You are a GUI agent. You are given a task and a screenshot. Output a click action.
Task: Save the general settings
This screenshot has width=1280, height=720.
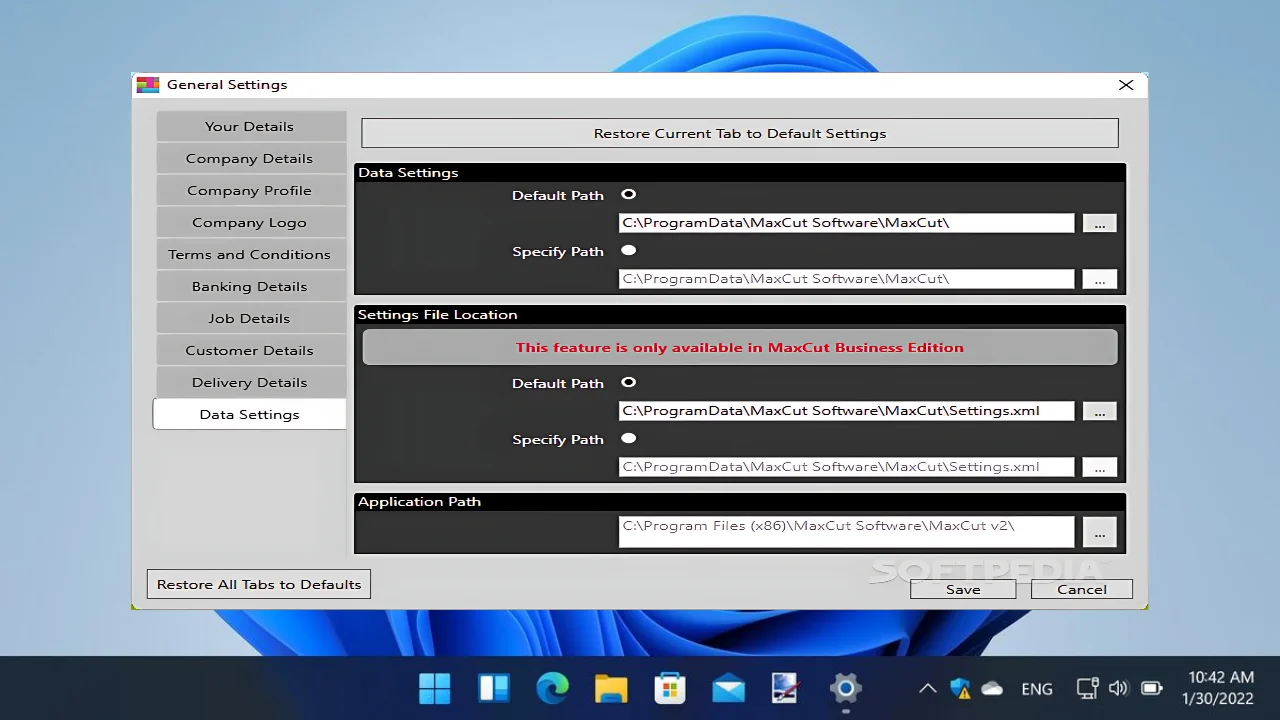[x=963, y=589]
